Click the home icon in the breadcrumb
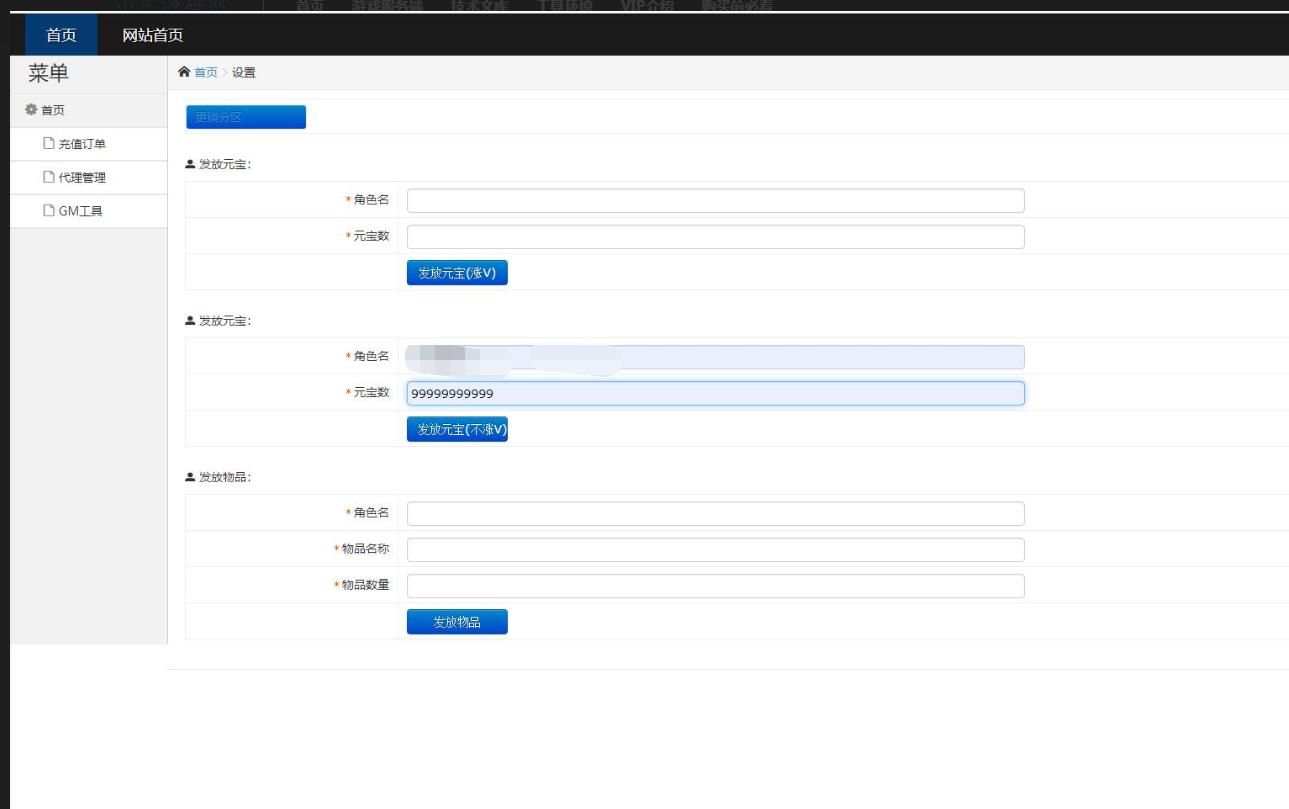Viewport: 1289px width, 809px height. [x=184, y=72]
